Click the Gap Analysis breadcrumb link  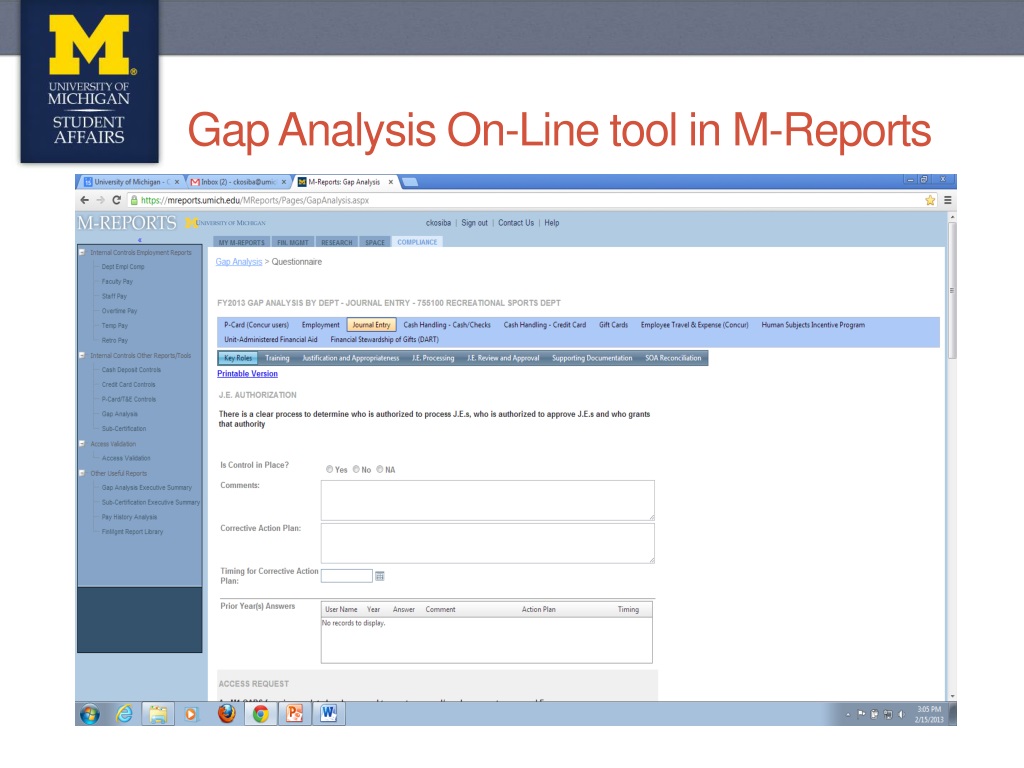(239, 262)
